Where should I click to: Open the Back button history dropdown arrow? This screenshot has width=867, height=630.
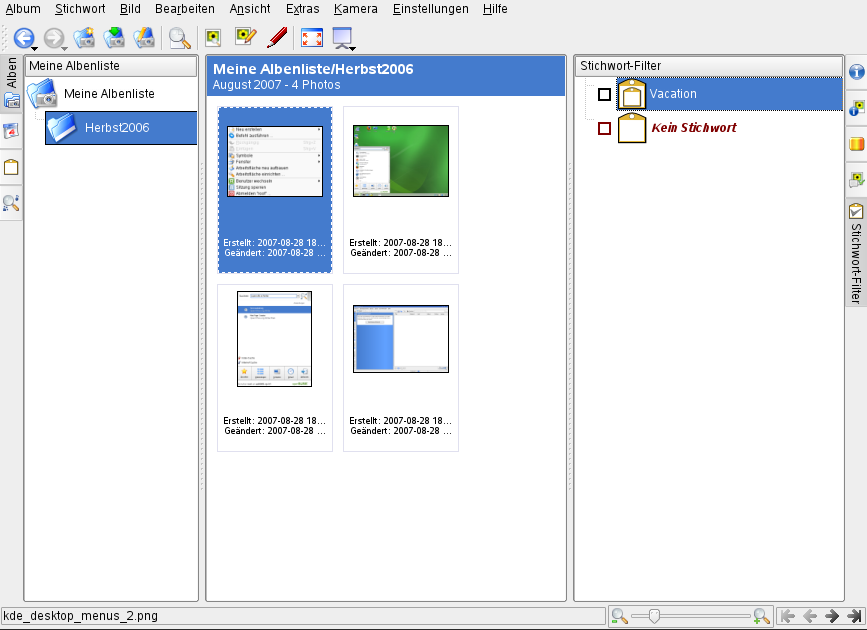[35, 49]
